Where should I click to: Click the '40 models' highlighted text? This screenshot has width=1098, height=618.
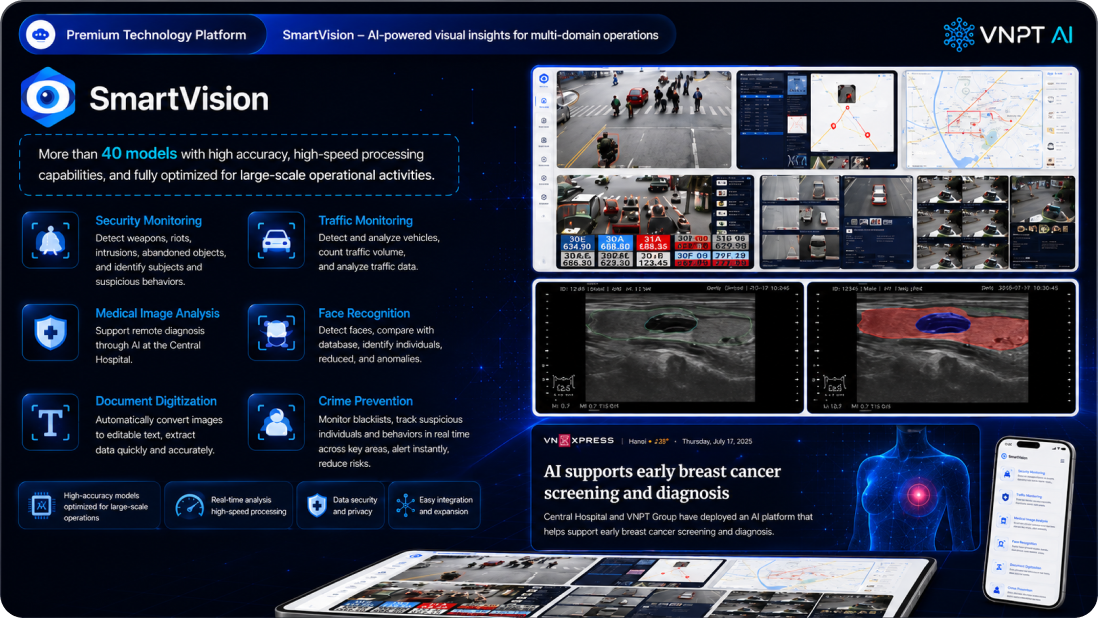coord(139,153)
